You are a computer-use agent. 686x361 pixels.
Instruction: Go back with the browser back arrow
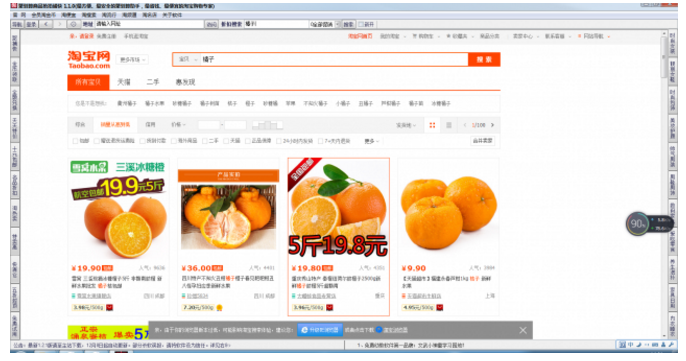pyautogui.click(x=46, y=25)
